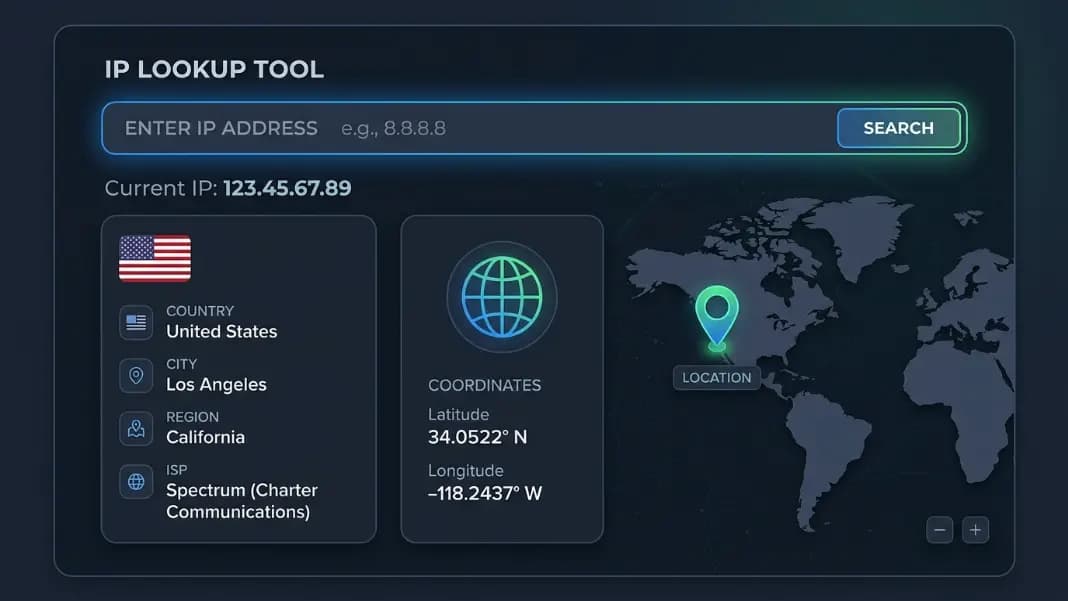The height and width of the screenshot is (601, 1068).
Task: Click the map marker icon beside Region
Action: (x=136, y=429)
